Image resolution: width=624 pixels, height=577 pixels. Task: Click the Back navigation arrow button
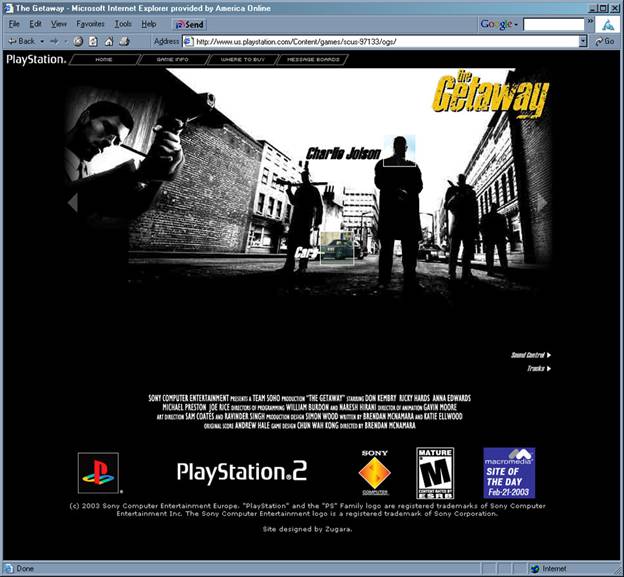[21, 41]
